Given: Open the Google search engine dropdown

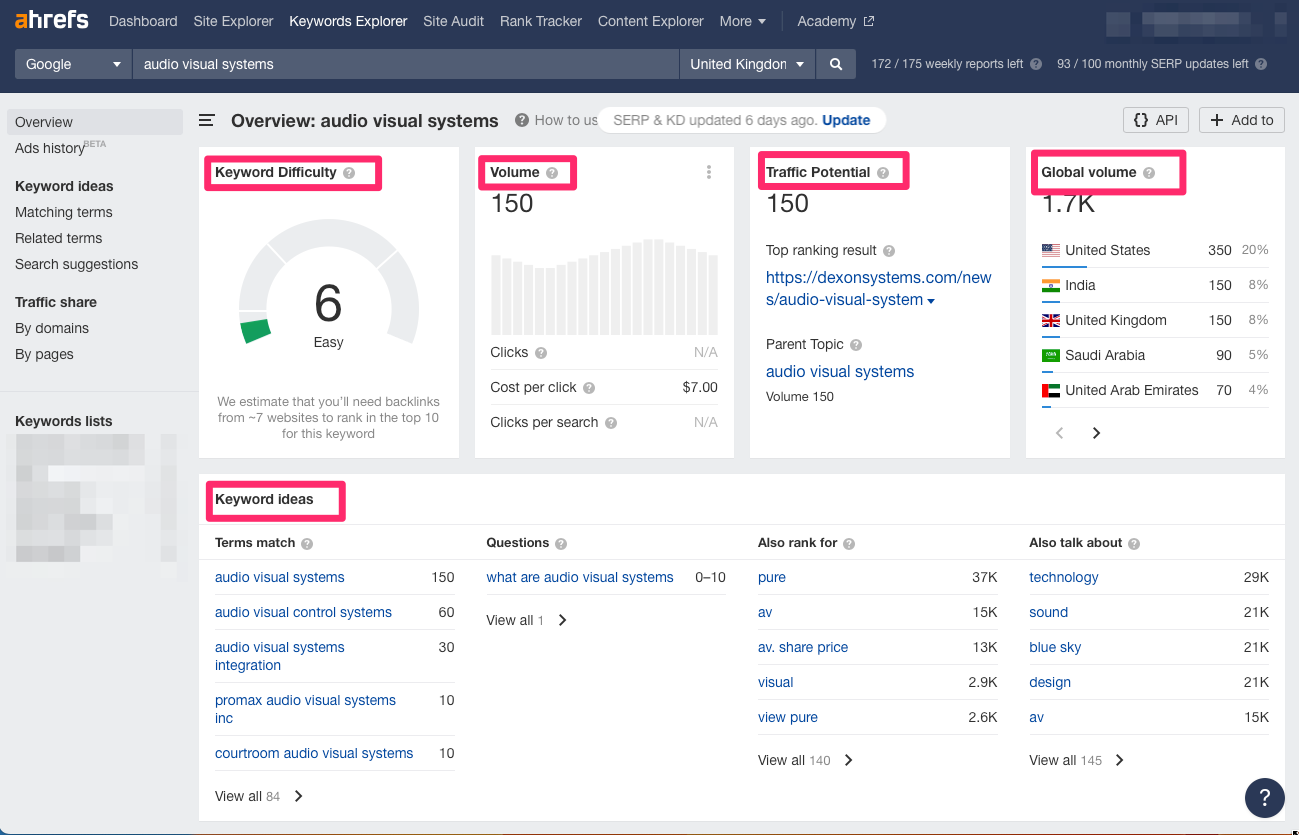Looking at the screenshot, I should pyautogui.click(x=73, y=64).
